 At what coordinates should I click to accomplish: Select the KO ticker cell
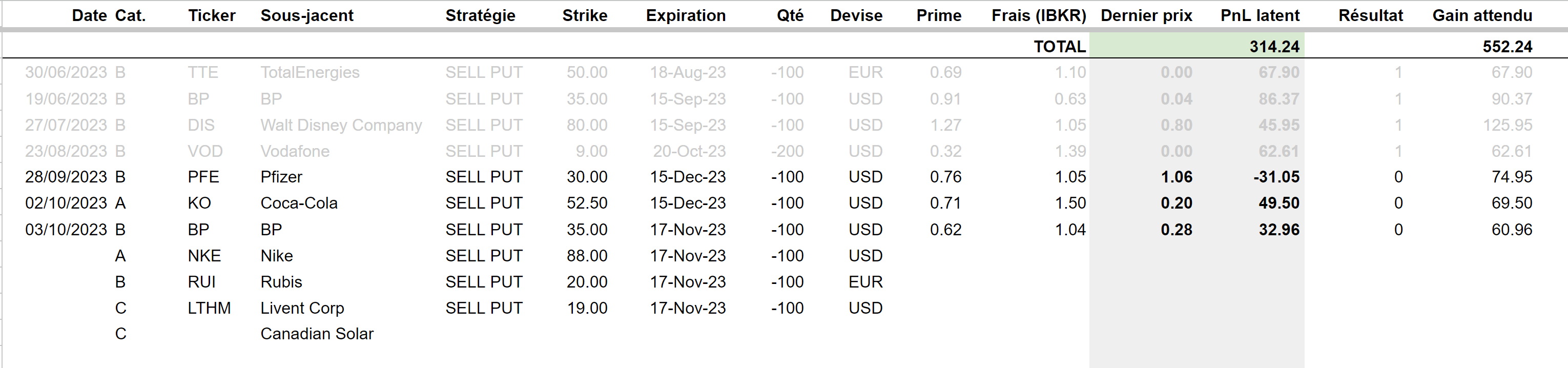199,203
